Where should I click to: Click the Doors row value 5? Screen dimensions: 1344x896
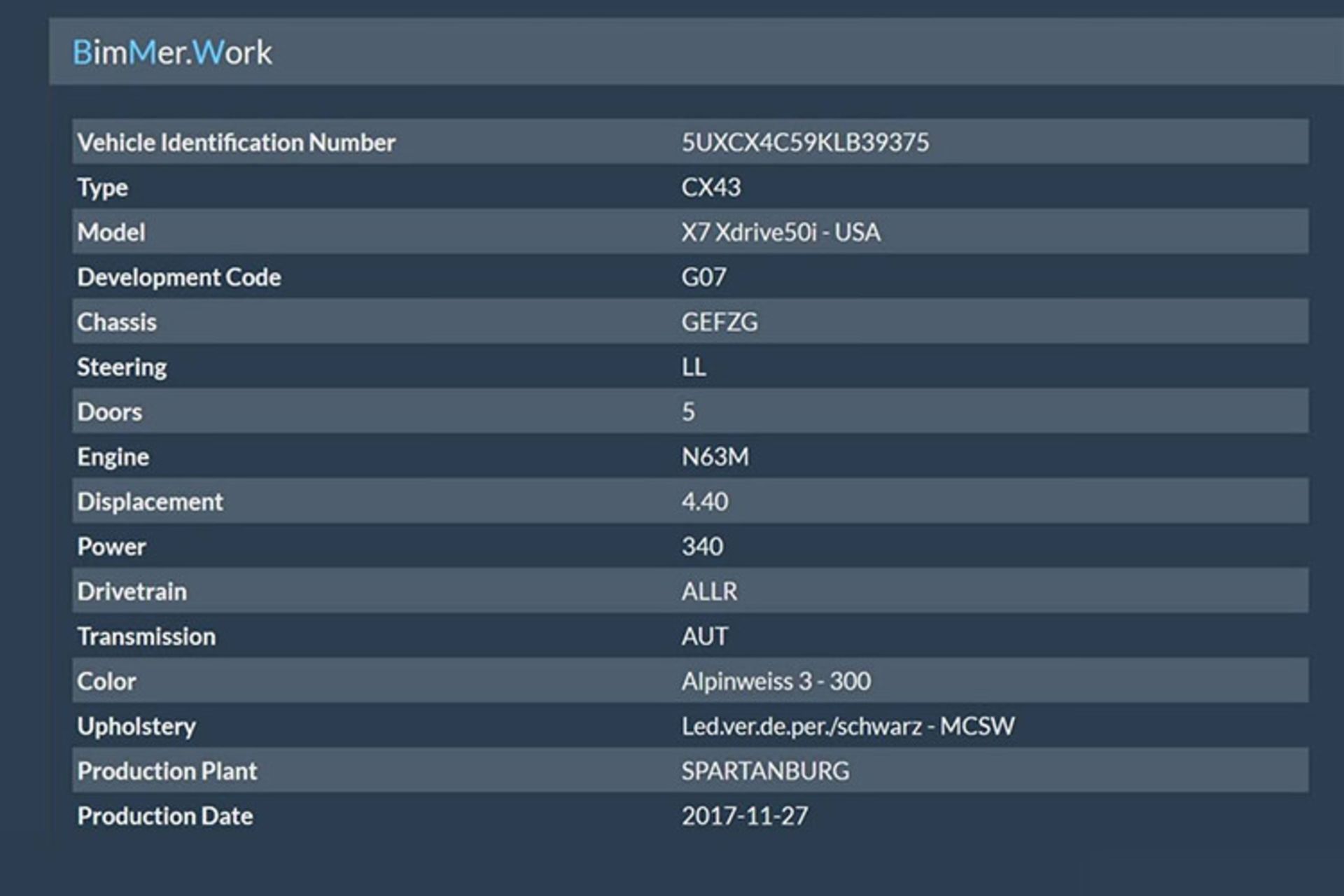pyautogui.click(x=688, y=412)
